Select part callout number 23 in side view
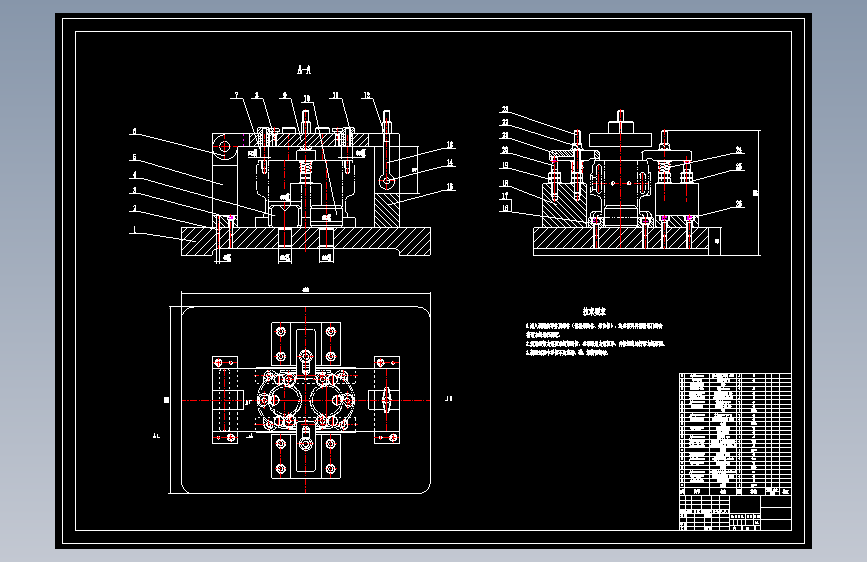 (x=505, y=110)
